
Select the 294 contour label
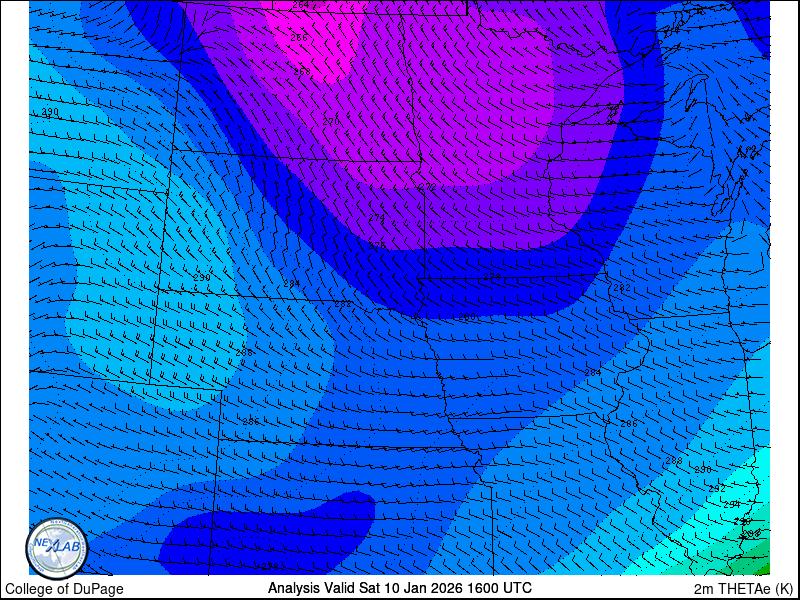point(732,505)
